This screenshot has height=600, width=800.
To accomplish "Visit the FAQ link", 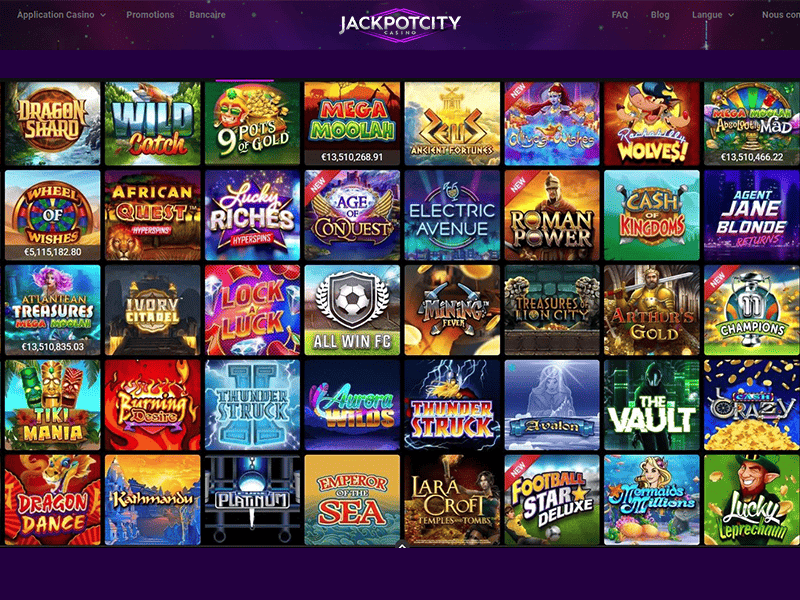I will [620, 15].
